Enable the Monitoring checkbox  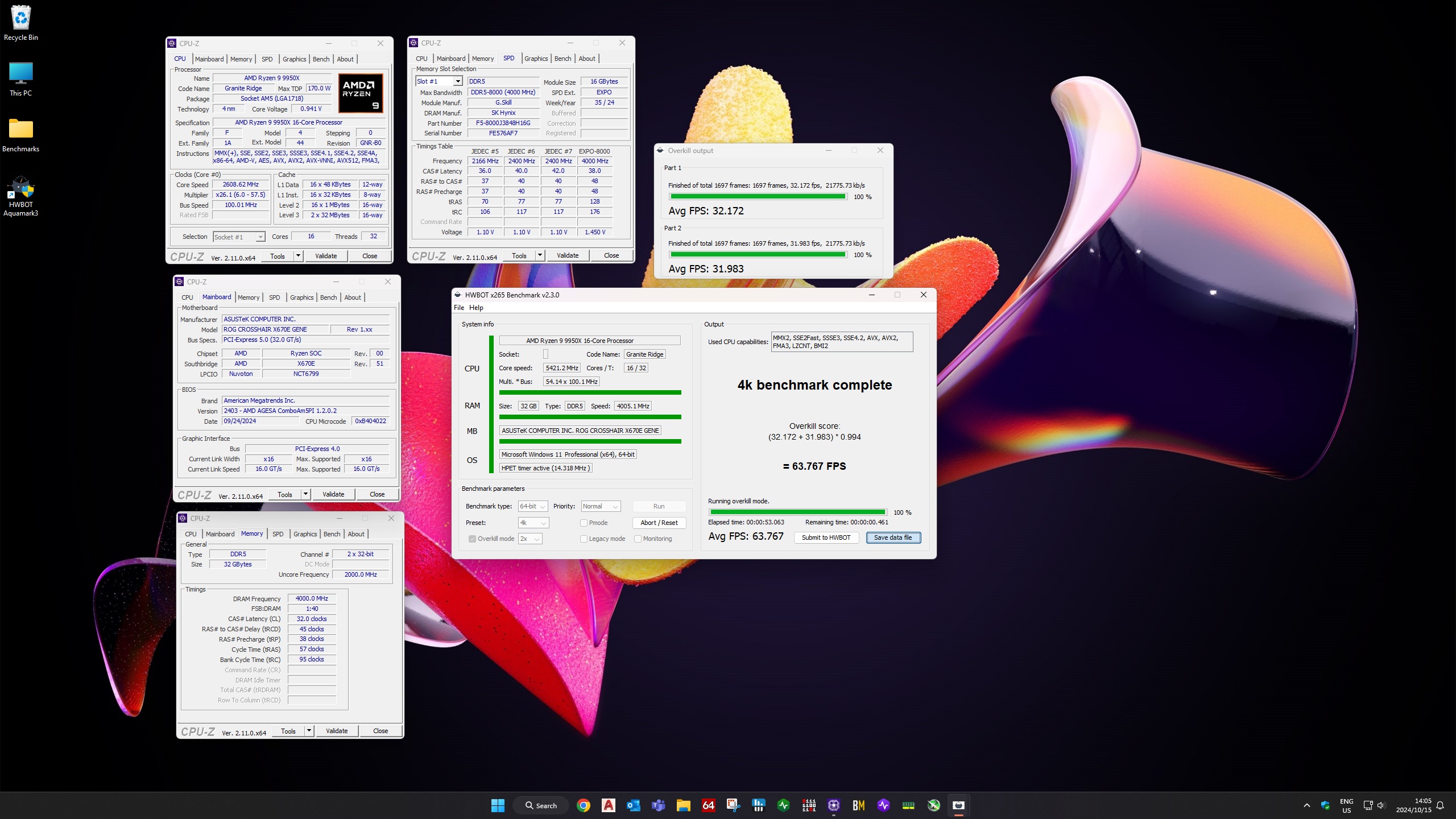[x=638, y=539]
